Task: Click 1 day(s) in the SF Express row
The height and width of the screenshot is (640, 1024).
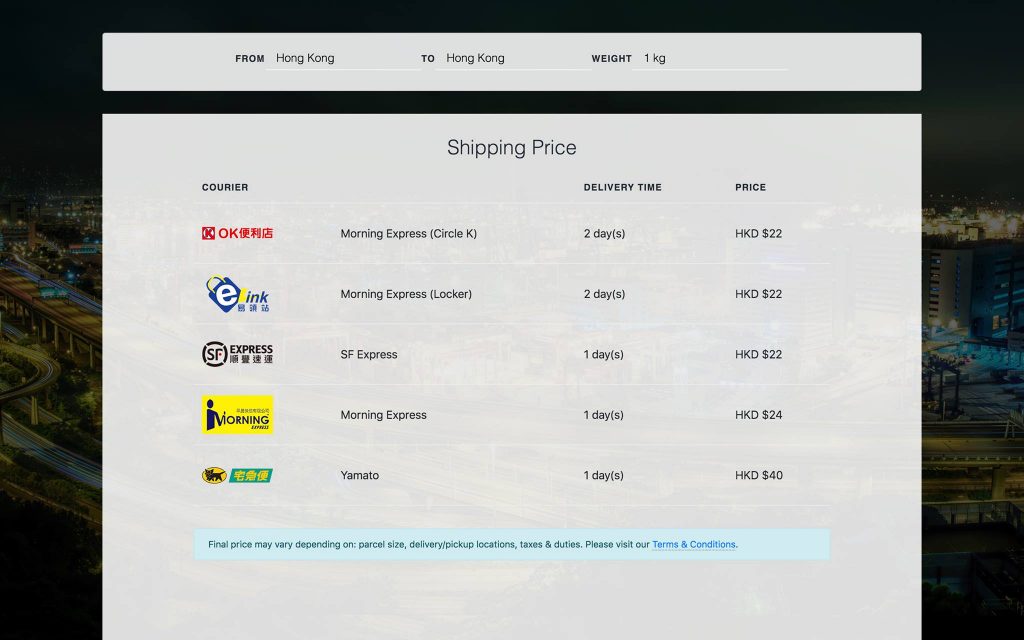Action: (603, 355)
